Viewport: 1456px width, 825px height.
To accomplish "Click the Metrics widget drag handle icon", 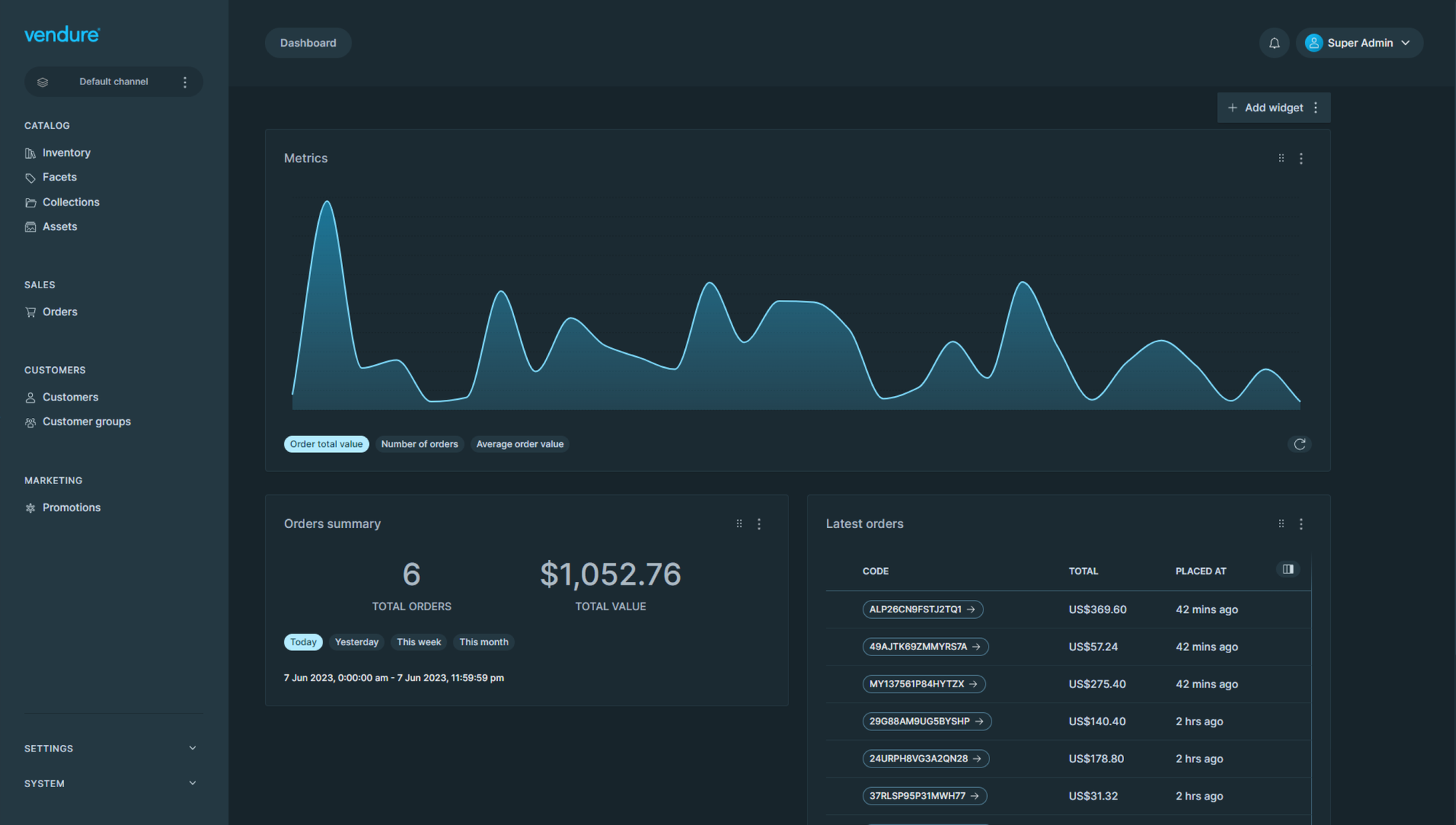I will click(1281, 158).
